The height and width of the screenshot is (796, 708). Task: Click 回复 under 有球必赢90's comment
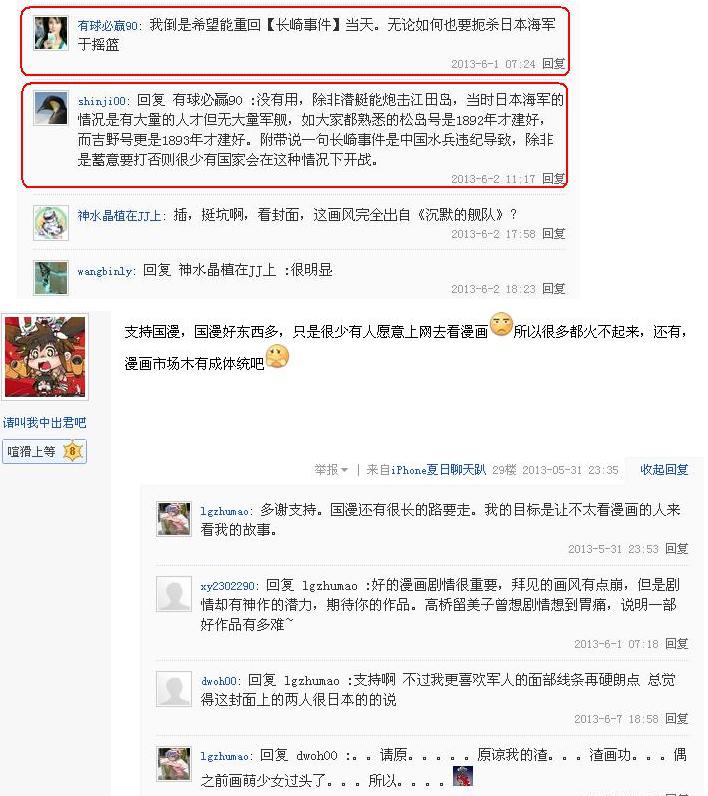coord(553,63)
